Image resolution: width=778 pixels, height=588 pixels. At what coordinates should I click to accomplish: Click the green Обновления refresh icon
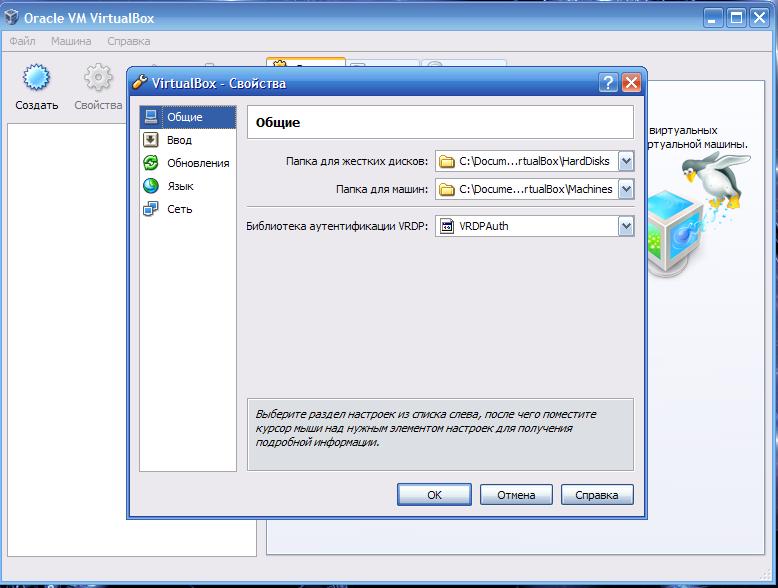click(151, 162)
